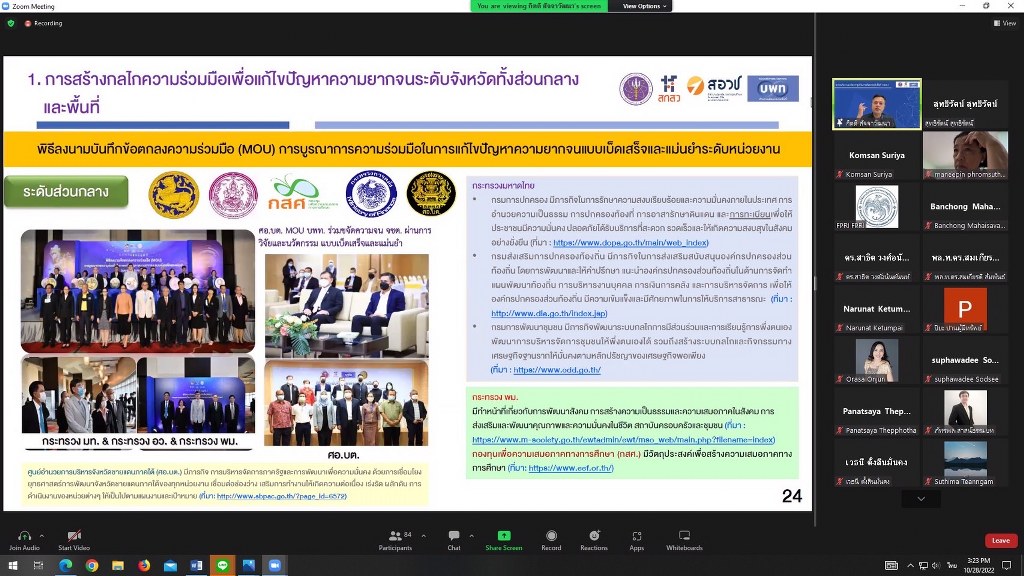Open the cdd.go.th link on slide
The height and width of the screenshot is (576, 1024).
pos(557,370)
